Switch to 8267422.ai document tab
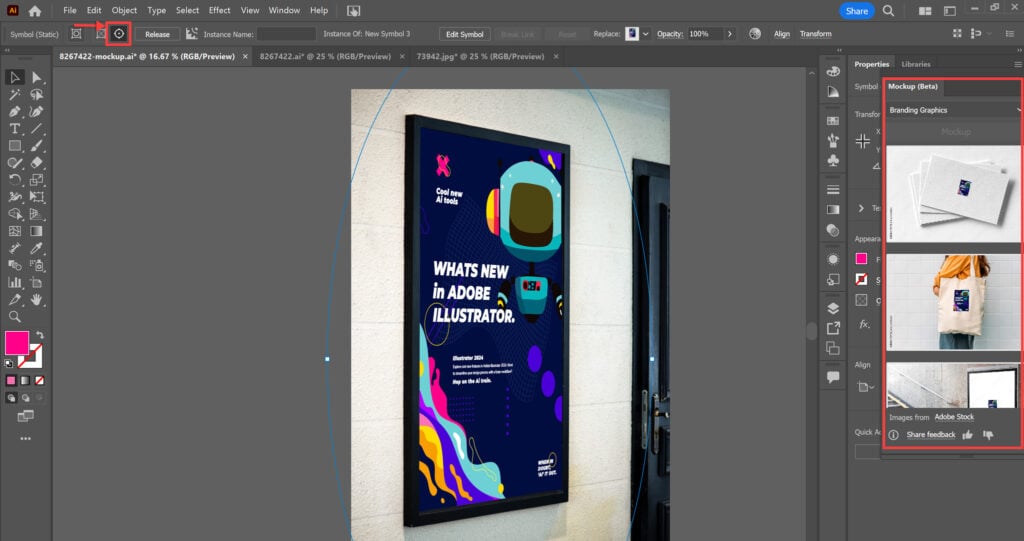The width and height of the screenshot is (1024, 541). 325,56
